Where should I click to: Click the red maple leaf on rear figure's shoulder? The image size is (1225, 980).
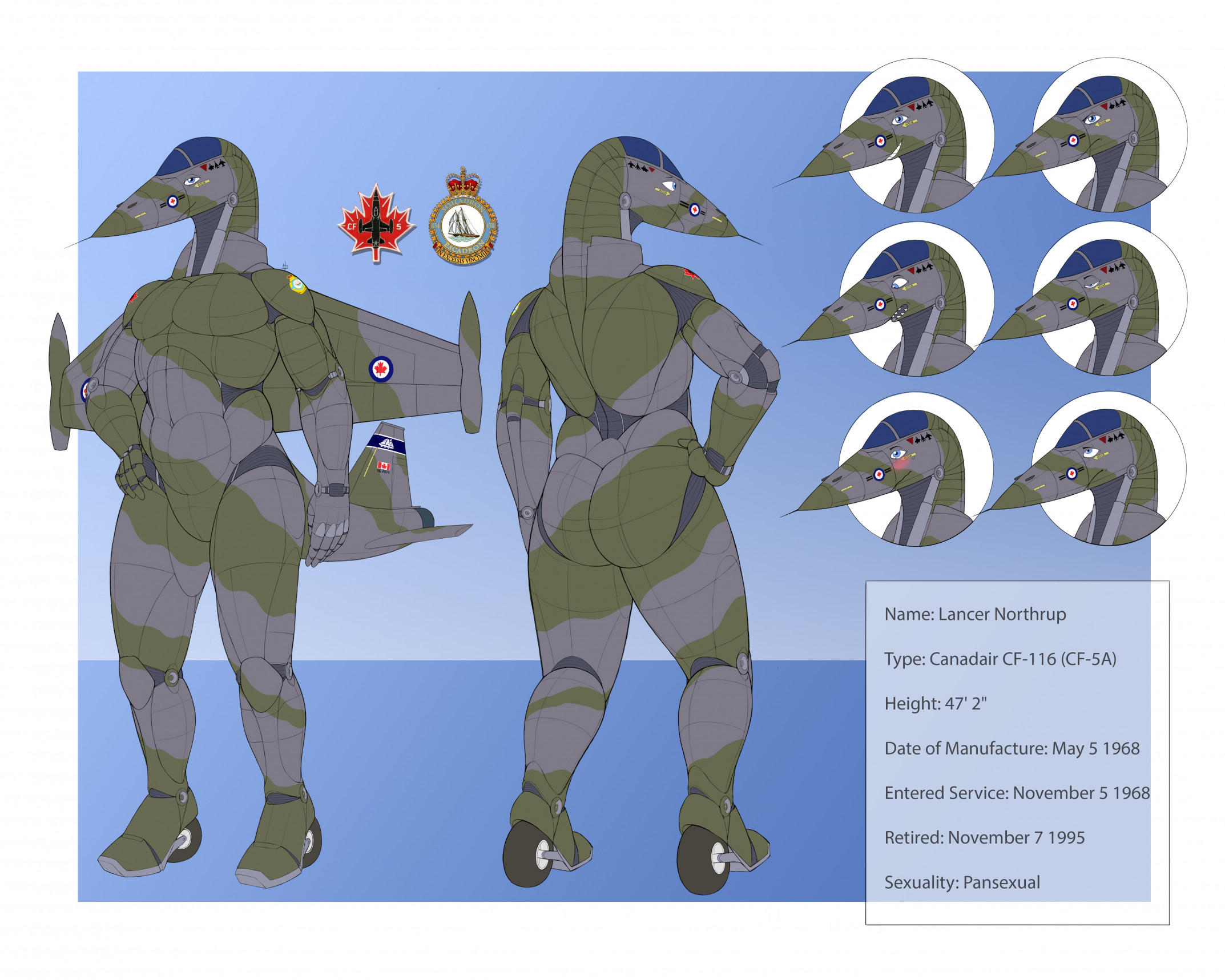(691, 275)
